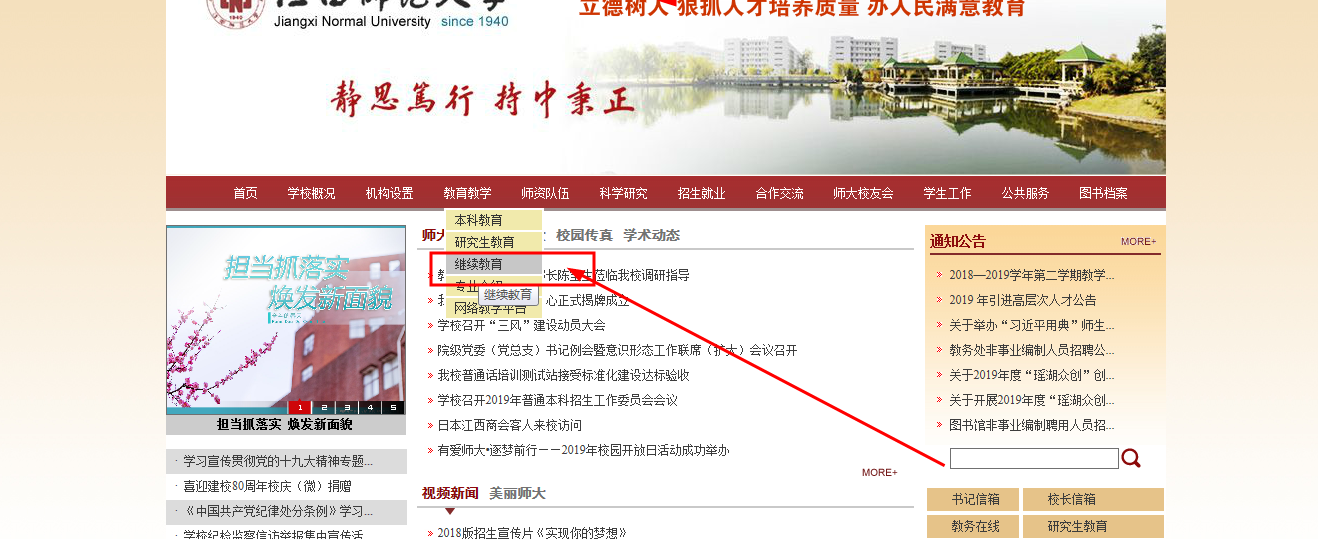Open the 研究生教育 quick-link button
Screen dimensions: 1318x539
1093,526
